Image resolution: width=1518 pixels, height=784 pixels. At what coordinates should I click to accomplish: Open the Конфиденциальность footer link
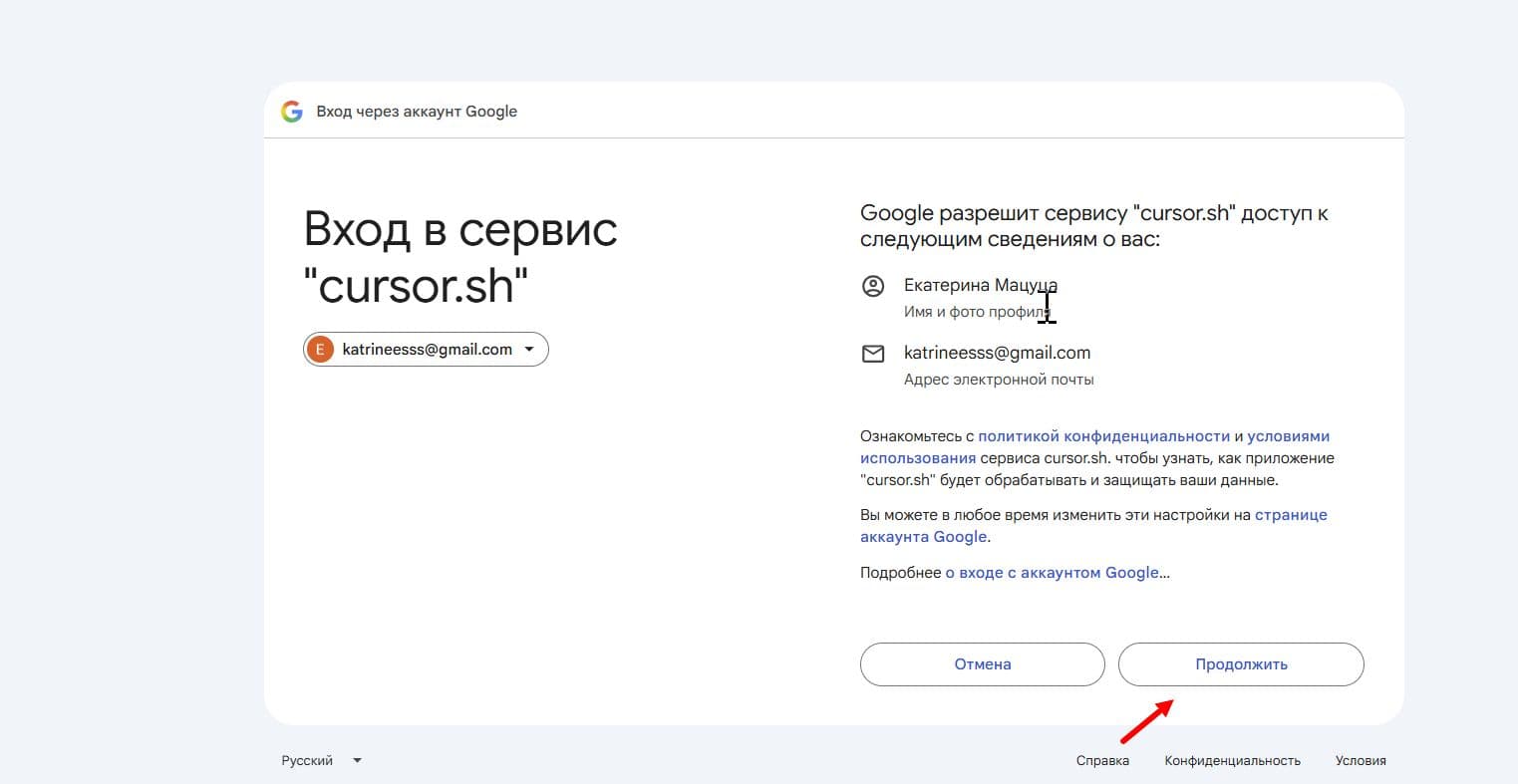click(x=1232, y=760)
